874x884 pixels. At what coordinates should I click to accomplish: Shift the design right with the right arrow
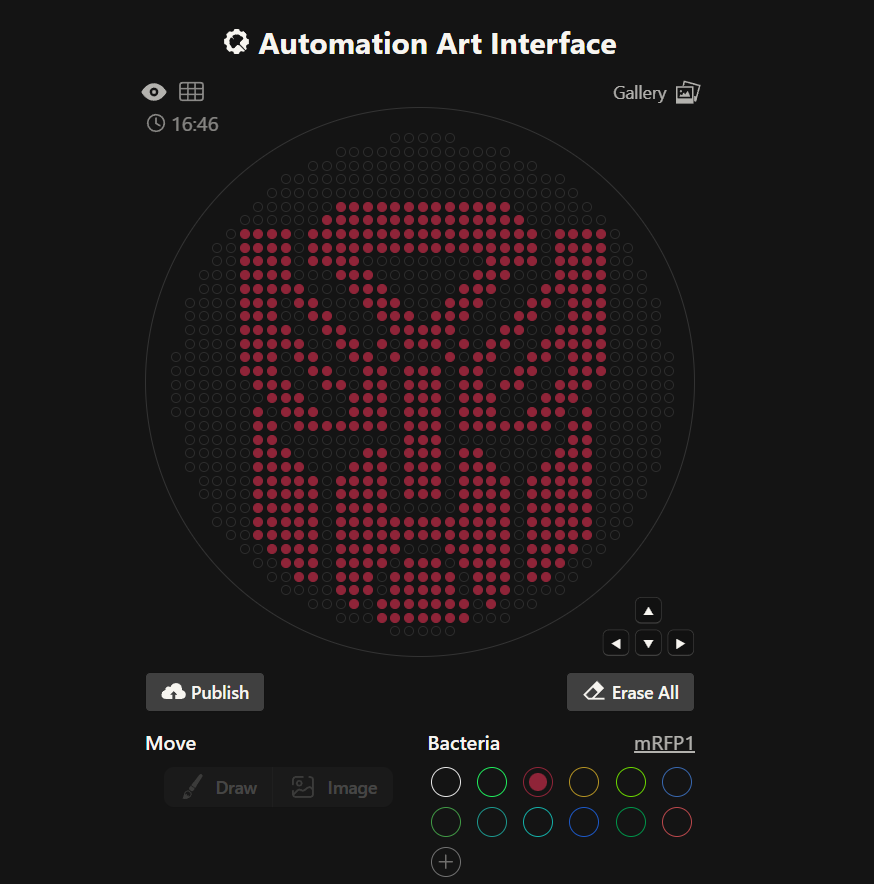681,643
